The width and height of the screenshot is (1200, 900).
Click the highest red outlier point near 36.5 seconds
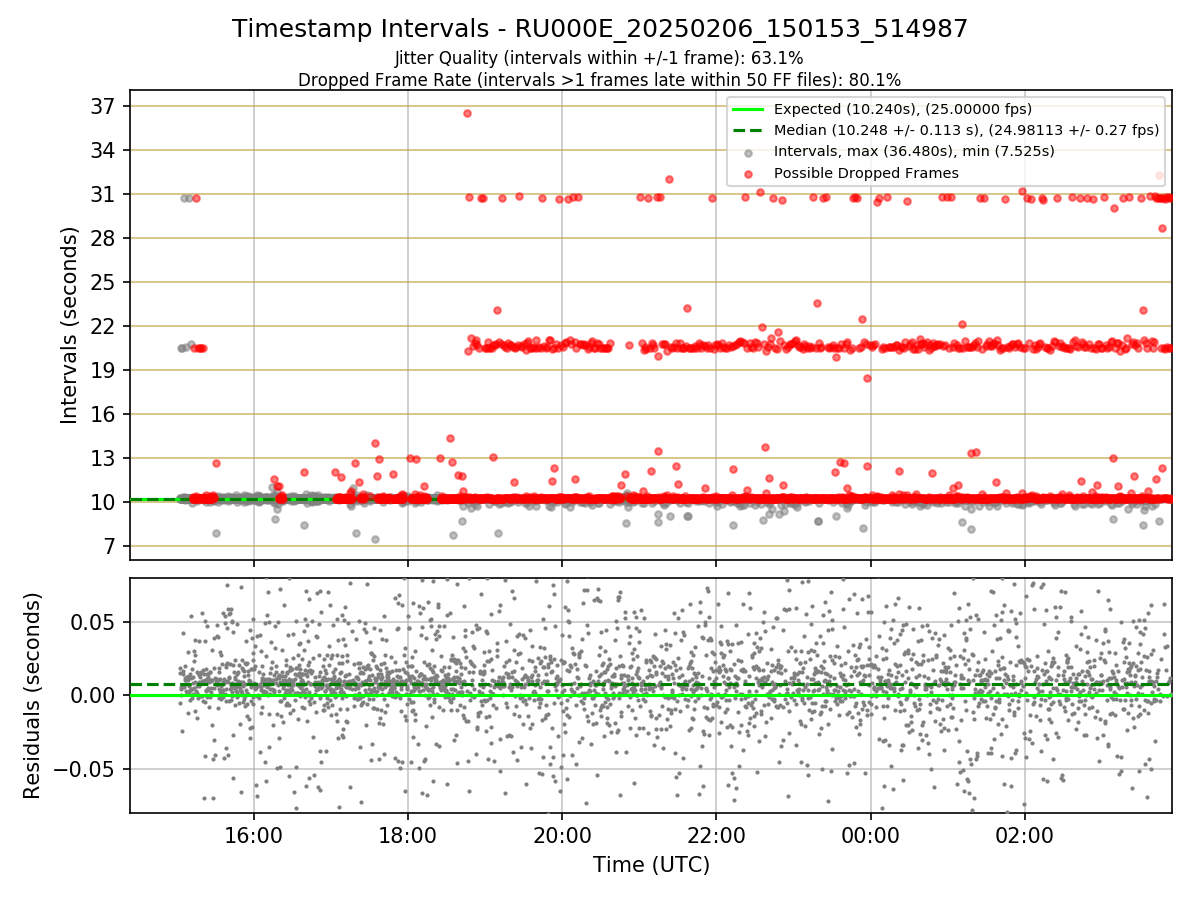click(x=467, y=113)
